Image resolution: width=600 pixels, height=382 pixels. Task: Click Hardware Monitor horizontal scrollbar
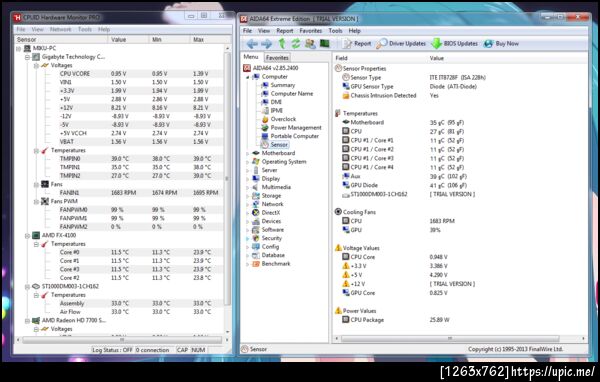[122, 340]
